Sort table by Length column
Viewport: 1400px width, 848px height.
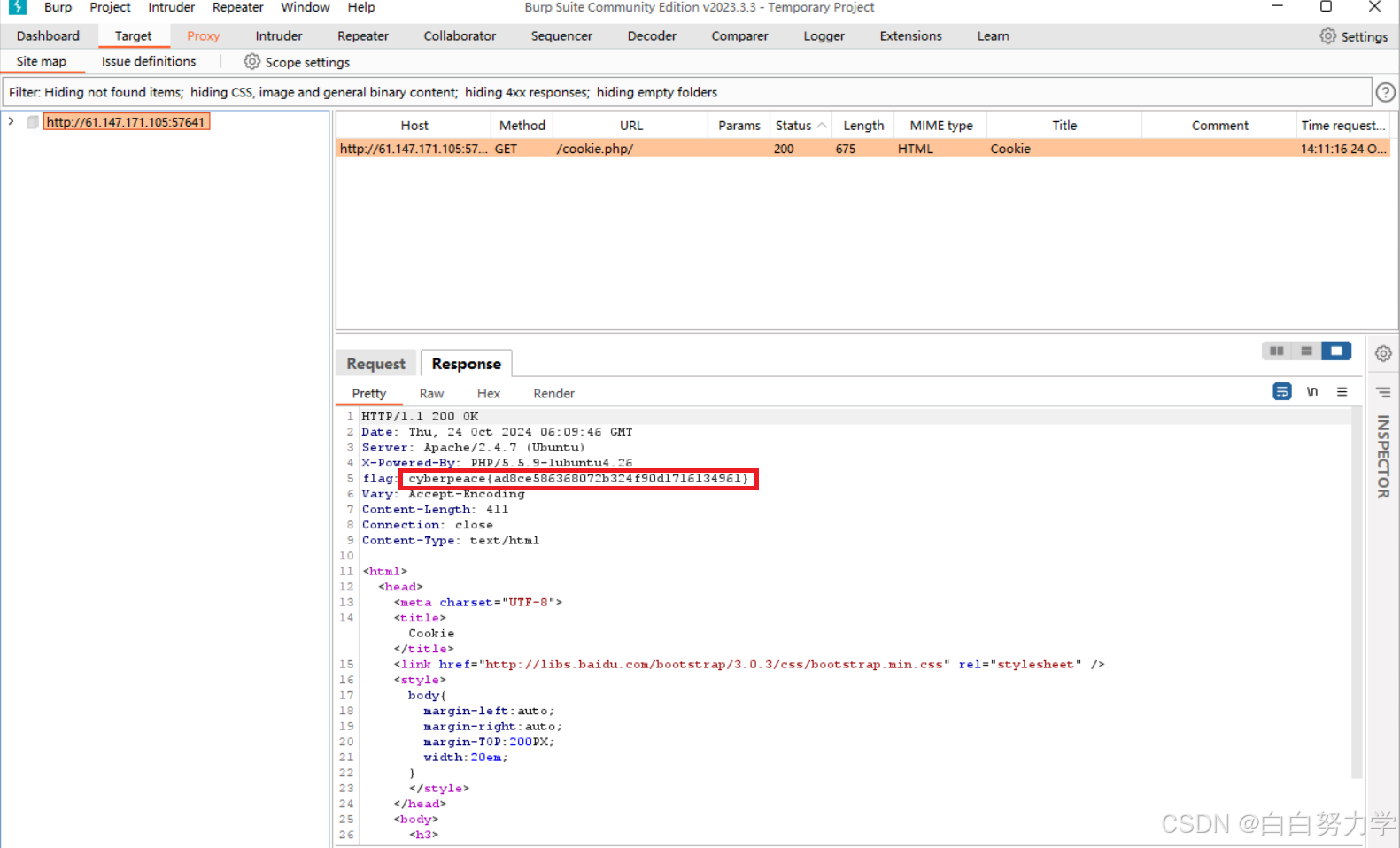point(863,126)
